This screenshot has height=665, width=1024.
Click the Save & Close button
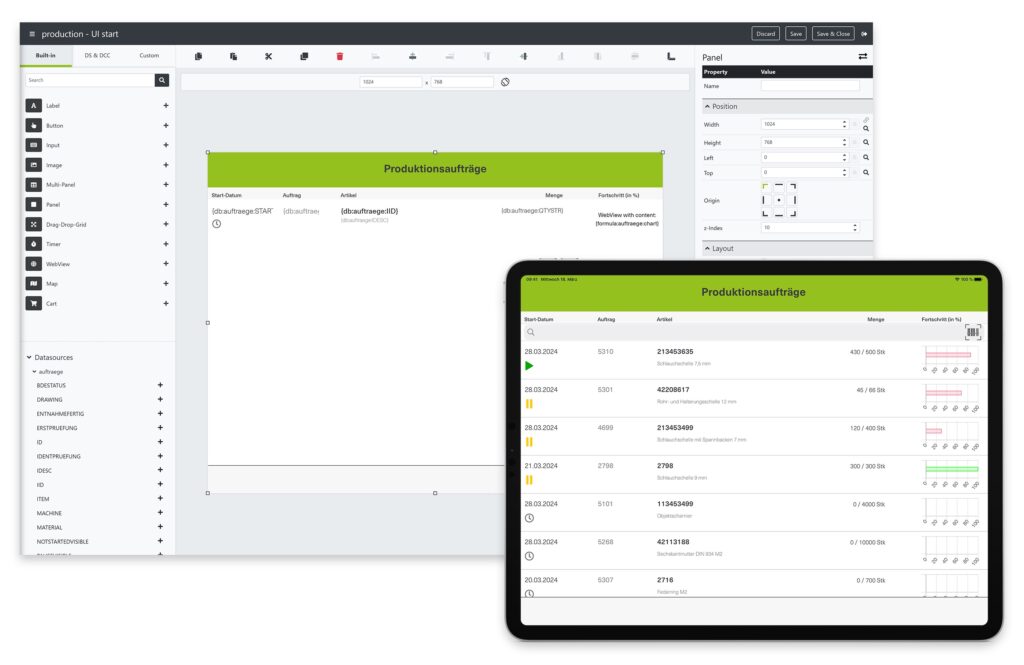[833, 34]
